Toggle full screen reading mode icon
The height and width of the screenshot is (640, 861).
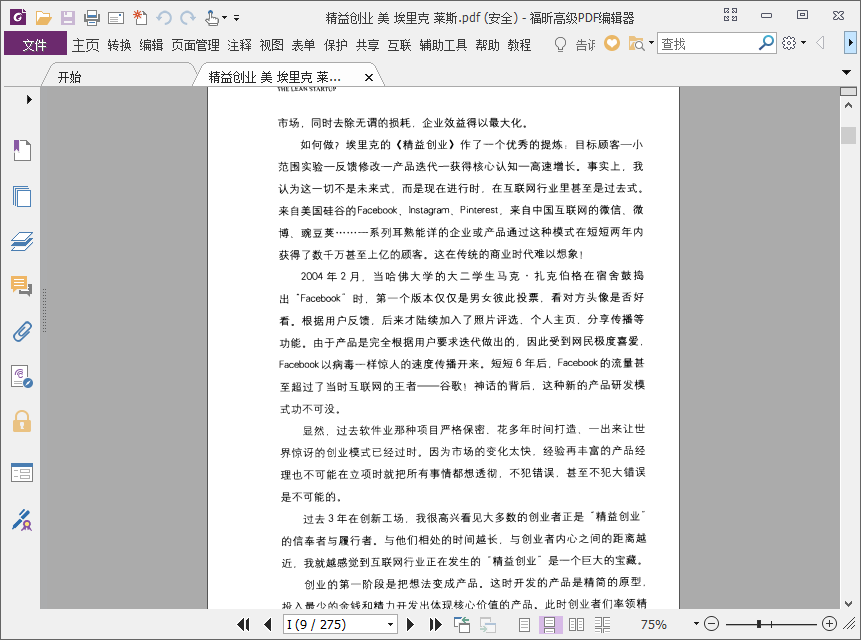pos(730,15)
